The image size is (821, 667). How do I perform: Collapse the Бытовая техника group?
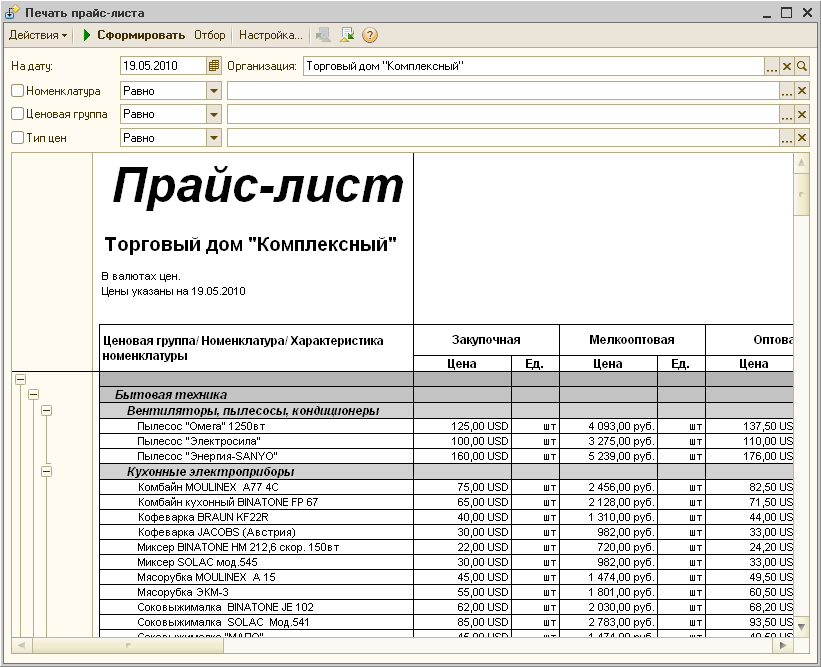coord(34,395)
